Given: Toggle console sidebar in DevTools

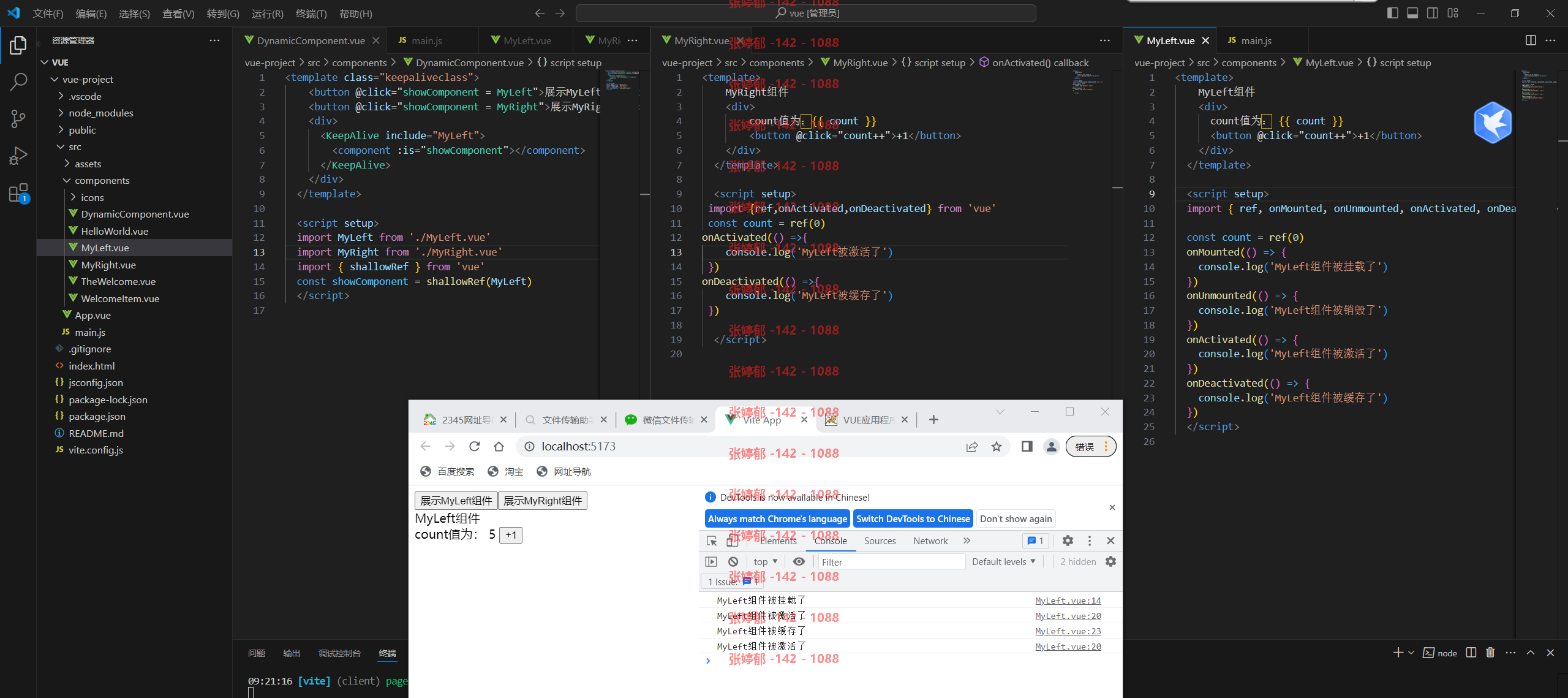Looking at the screenshot, I should point(711,561).
